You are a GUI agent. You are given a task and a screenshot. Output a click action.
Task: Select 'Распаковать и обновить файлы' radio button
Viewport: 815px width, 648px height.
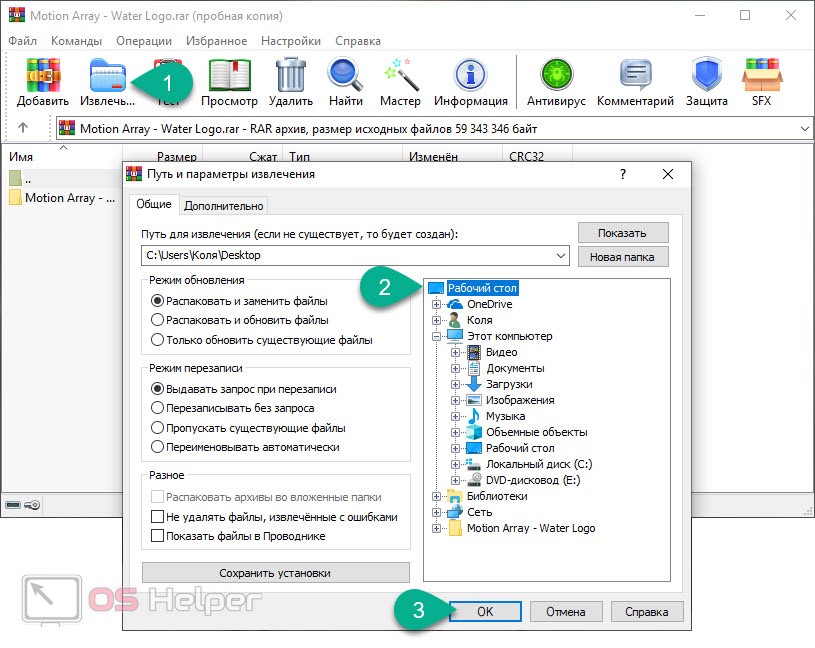tap(157, 320)
